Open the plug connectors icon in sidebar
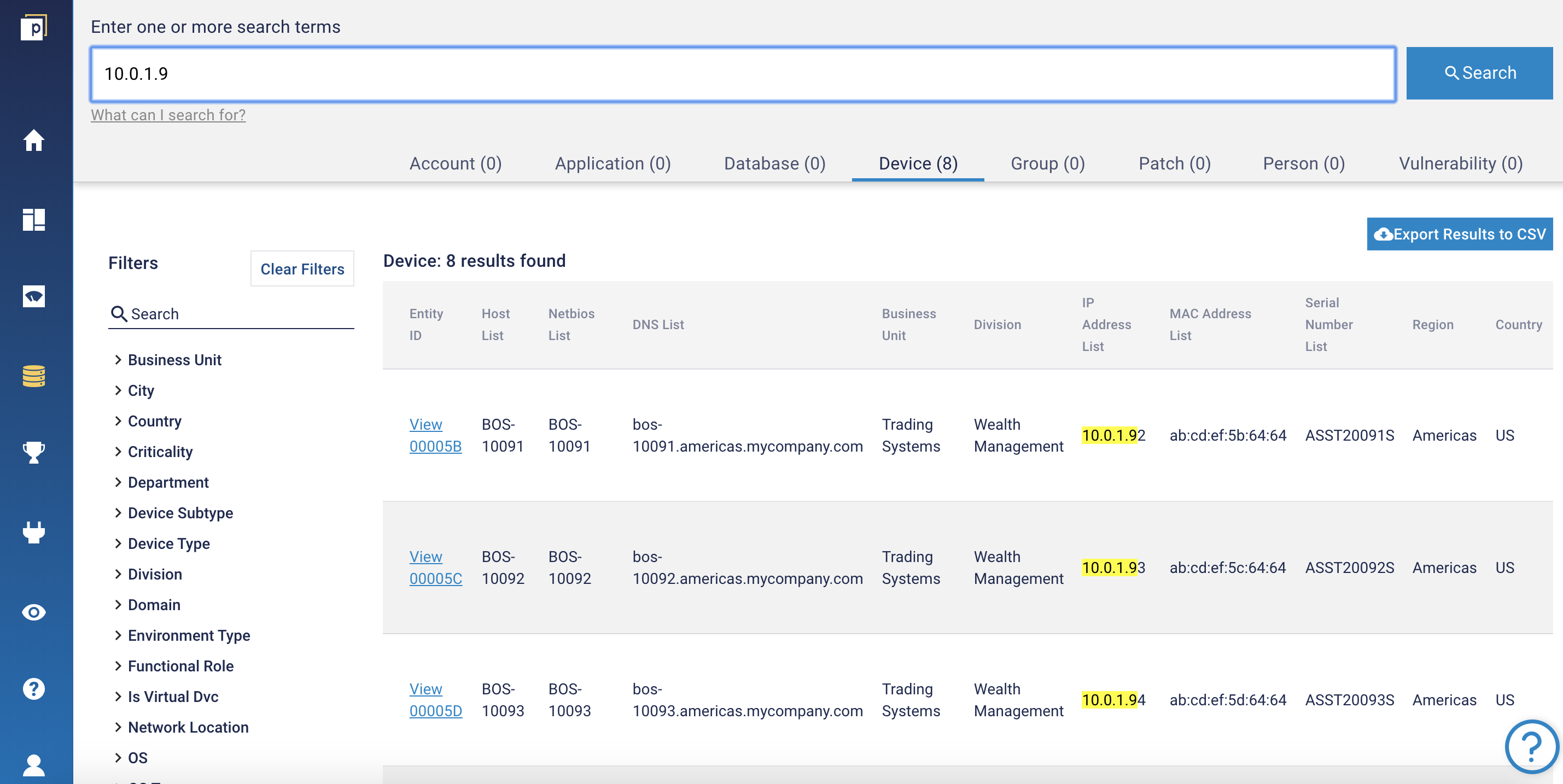Screen dimensions: 1563x784 (34, 532)
